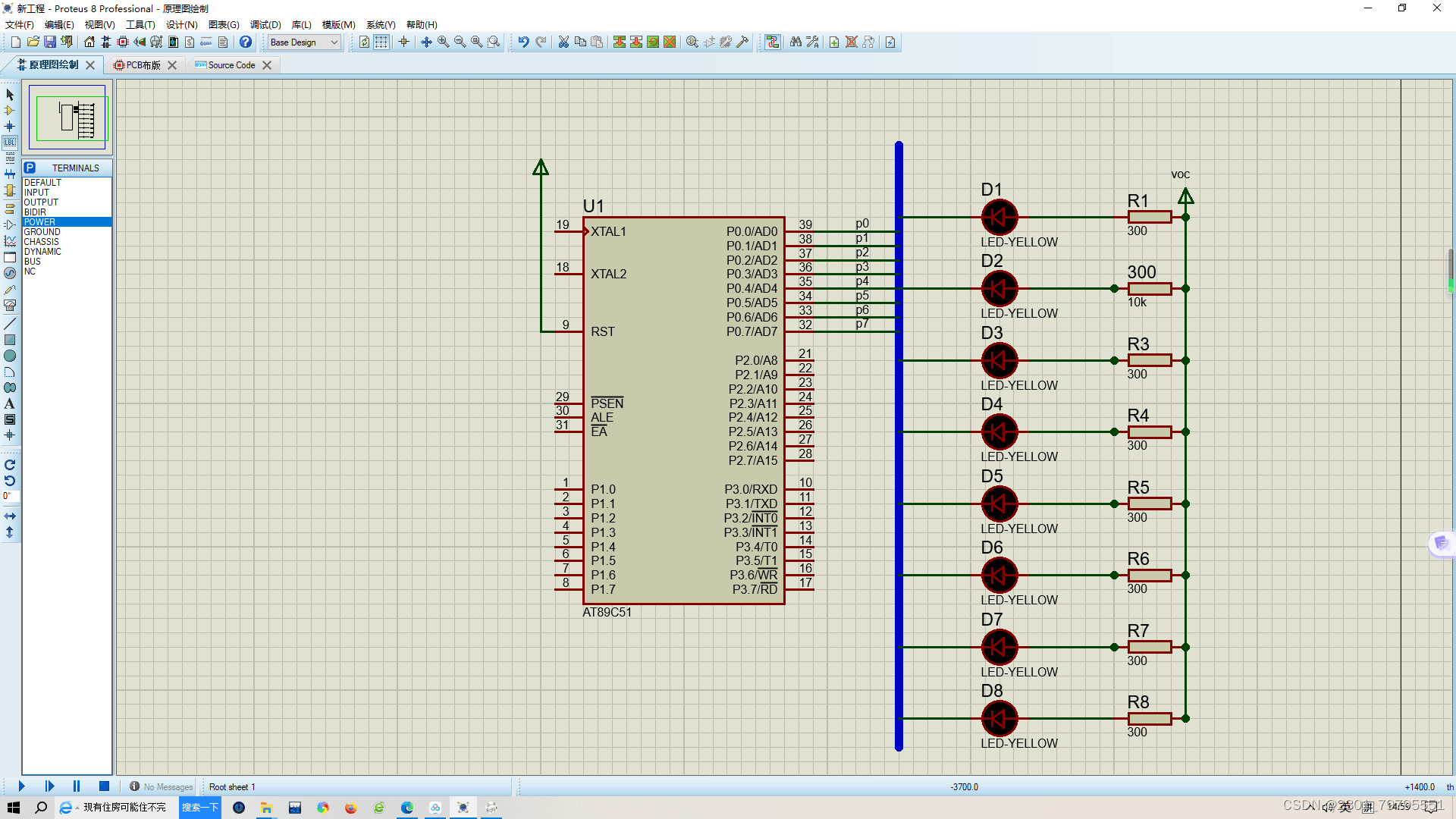The height and width of the screenshot is (819, 1456).
Task: Click the Cut scissors toolbar icon
Action: click(563, 42)
